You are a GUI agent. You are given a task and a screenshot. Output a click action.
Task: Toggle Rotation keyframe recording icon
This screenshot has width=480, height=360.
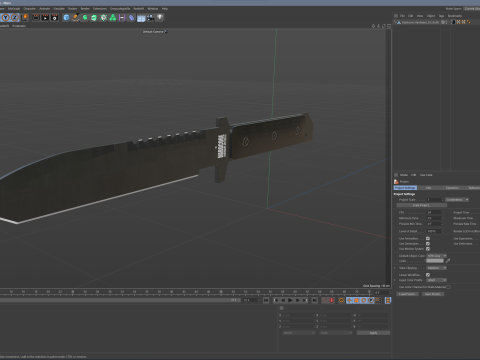[364, 300]
